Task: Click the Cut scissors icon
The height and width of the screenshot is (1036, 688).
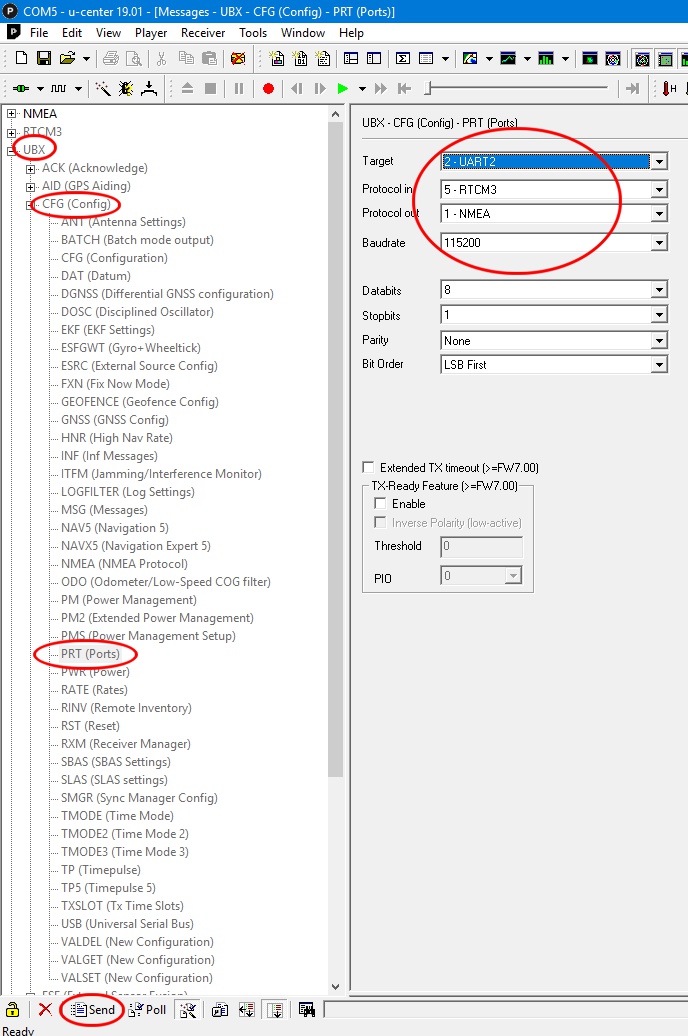Action: coord(161,59)
